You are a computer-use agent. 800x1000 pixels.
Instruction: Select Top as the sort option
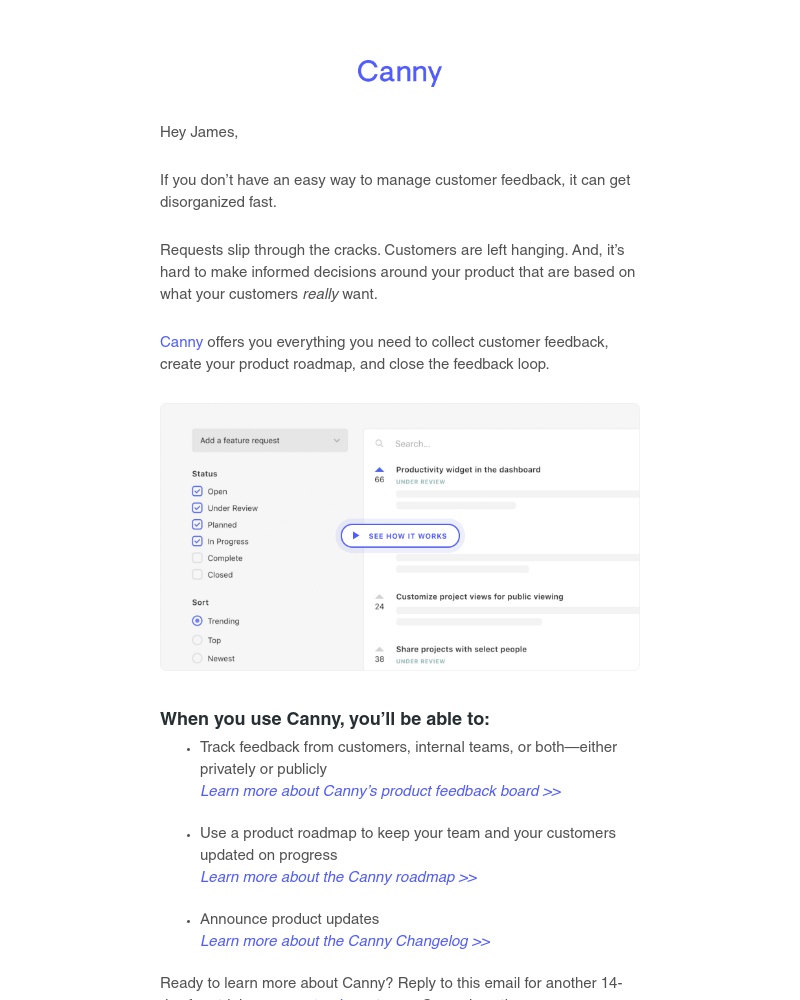pos(197,639)
